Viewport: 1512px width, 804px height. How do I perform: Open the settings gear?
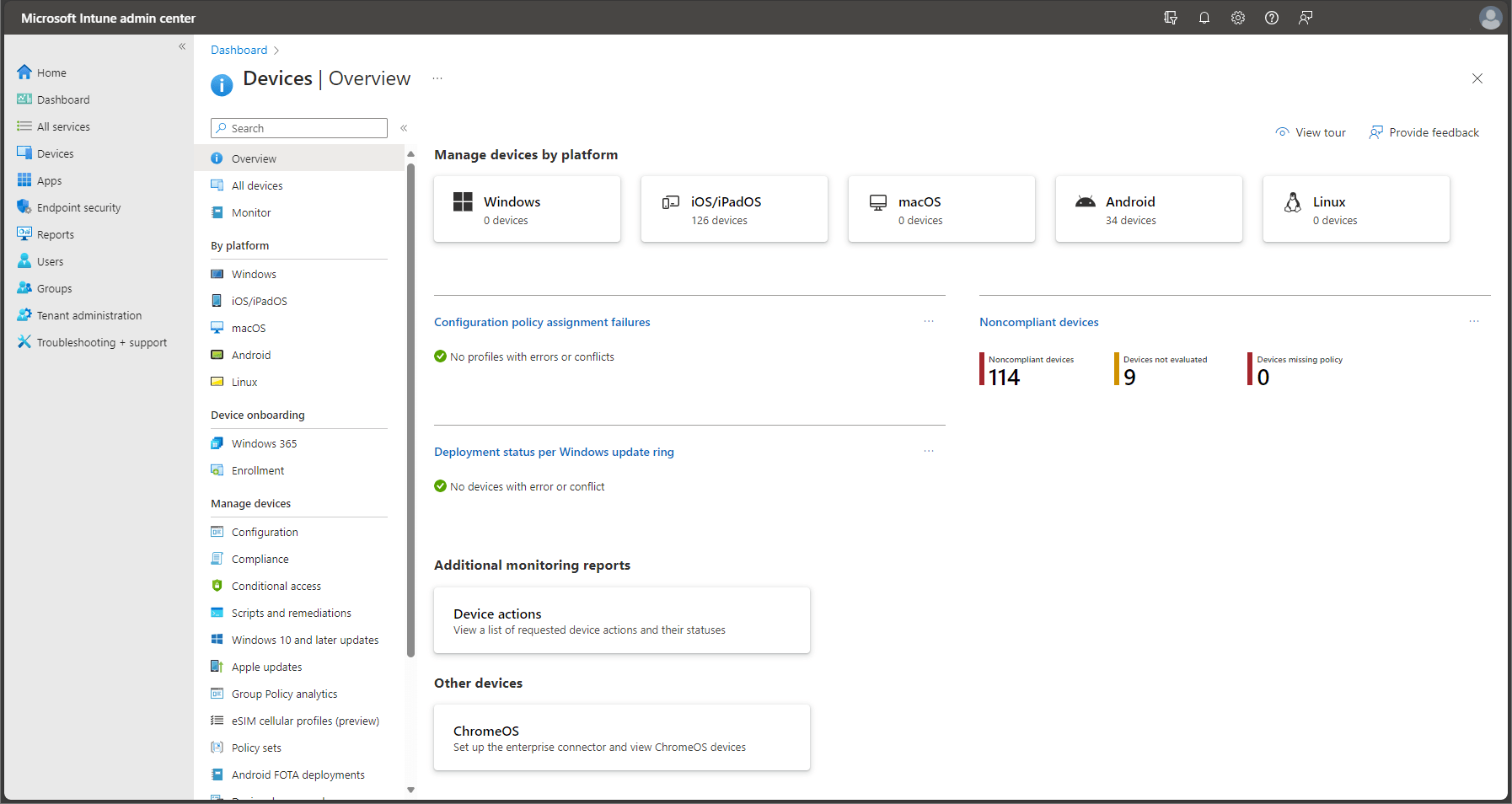1238,17
